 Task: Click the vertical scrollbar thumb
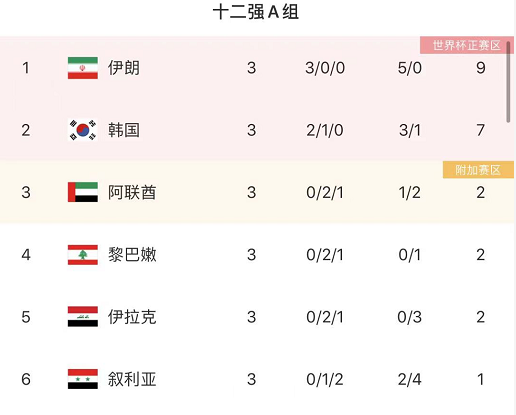tap(508, 82)
